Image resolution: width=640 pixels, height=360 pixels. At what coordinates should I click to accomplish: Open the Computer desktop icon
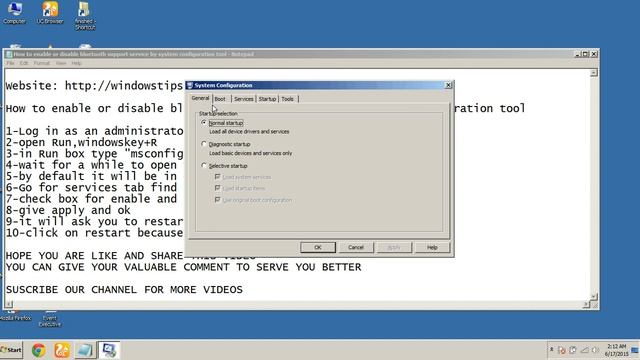(15, 12)
